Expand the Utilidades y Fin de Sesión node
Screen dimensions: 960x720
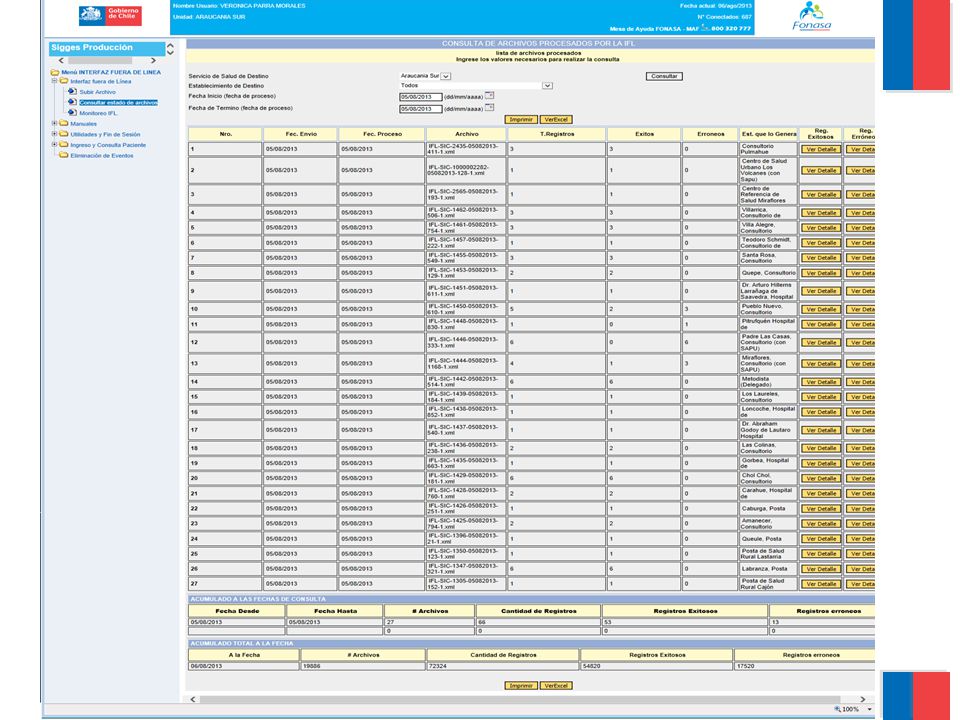[54, 134]
